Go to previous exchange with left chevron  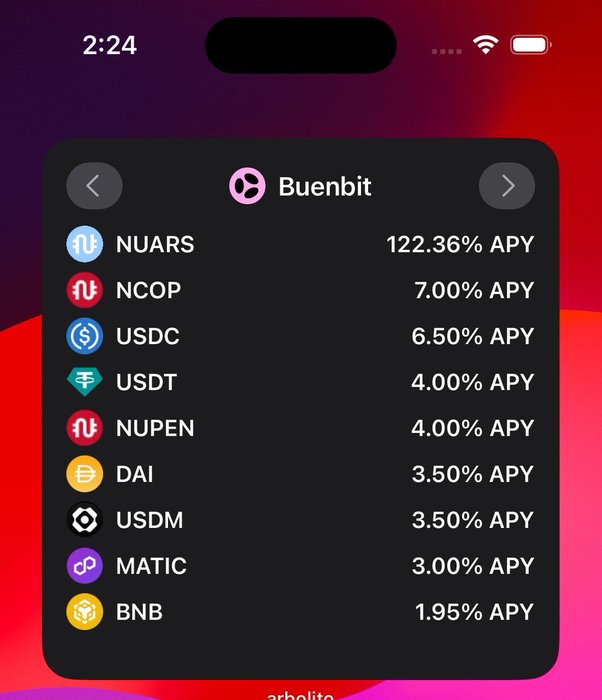pyautogui.click(x=94, y=186)
